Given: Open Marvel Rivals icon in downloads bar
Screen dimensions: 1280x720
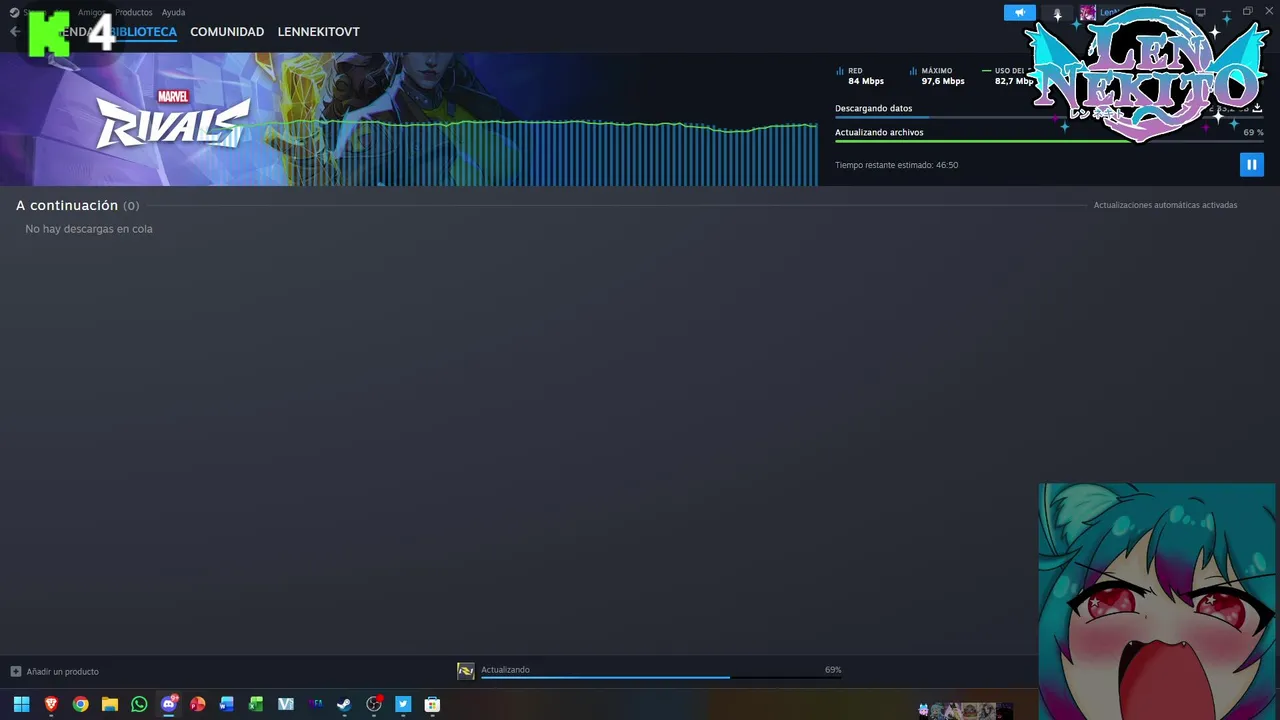Looking at the screenshot, I should click(x=465, y=671).
